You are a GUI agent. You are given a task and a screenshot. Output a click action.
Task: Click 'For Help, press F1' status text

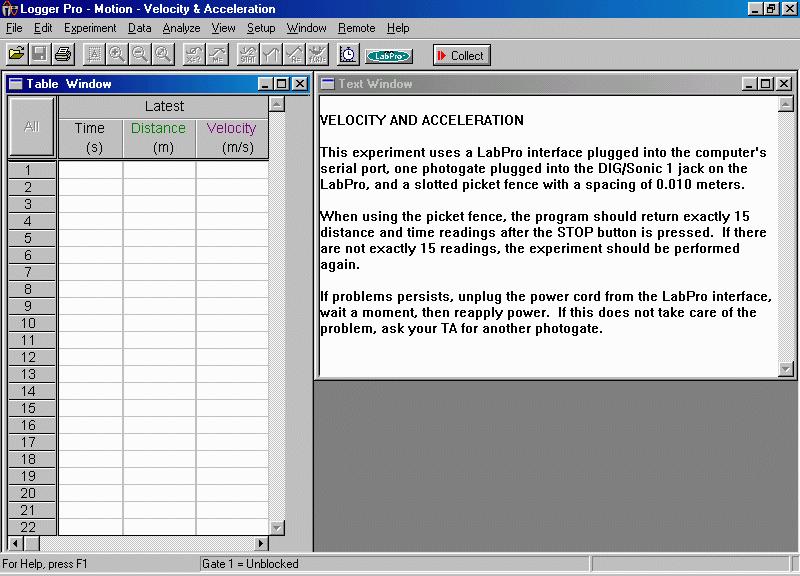click(45, 564)
